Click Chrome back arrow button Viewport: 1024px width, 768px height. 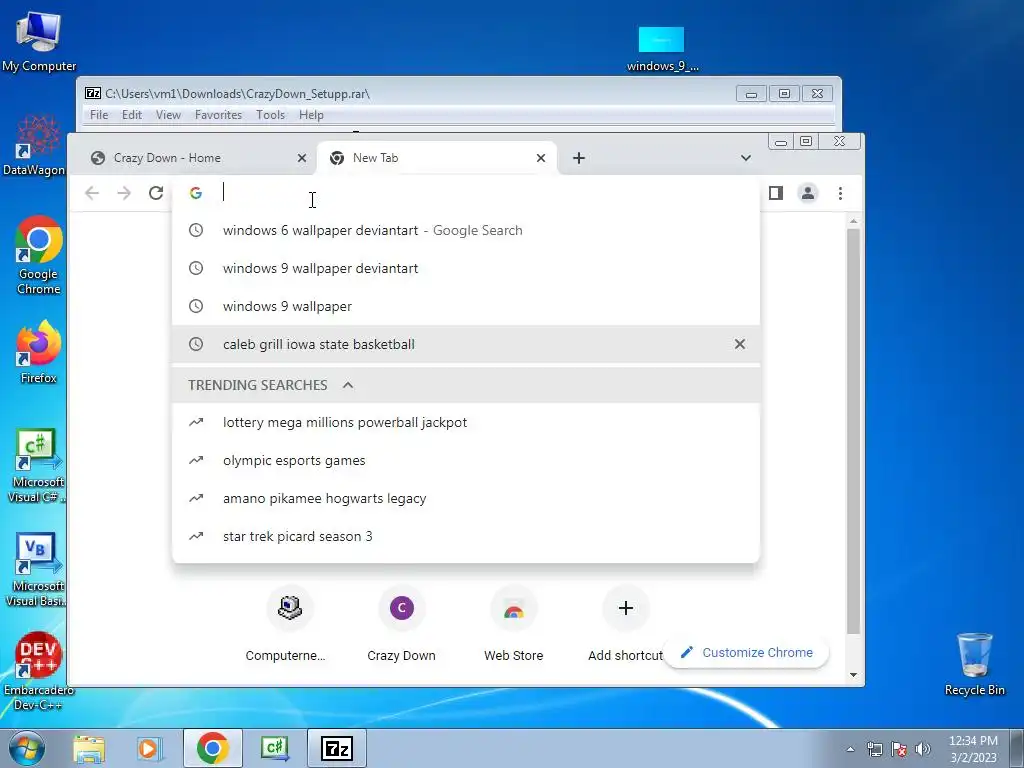point(92,193)
